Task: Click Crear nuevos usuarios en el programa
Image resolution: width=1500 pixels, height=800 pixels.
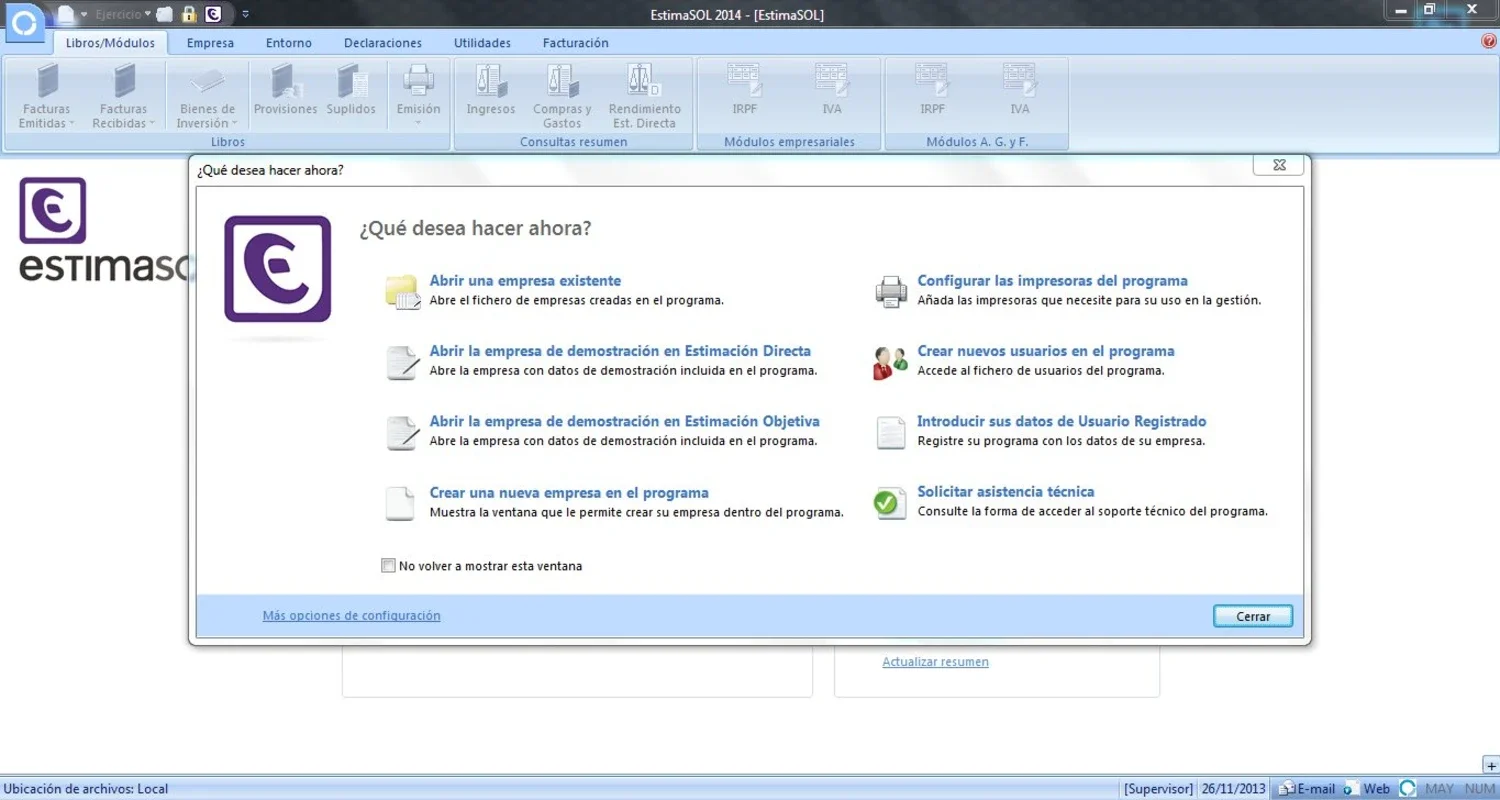Action: (1046, 351)
